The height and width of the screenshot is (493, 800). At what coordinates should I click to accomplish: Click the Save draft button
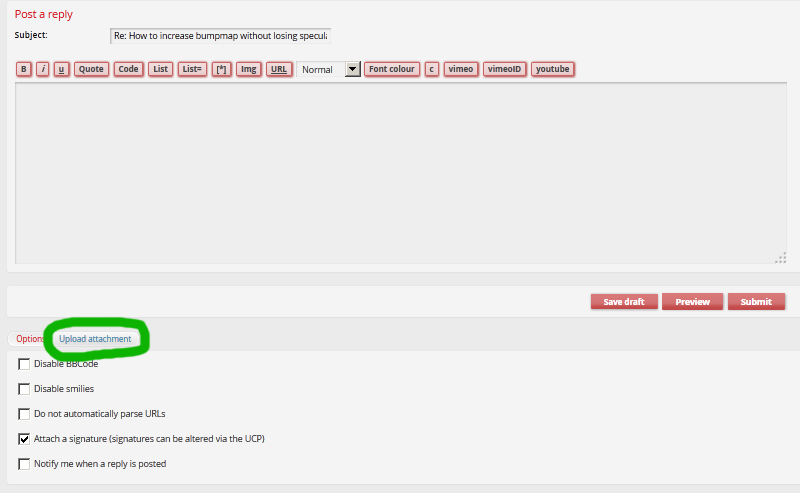click(623, 302)
